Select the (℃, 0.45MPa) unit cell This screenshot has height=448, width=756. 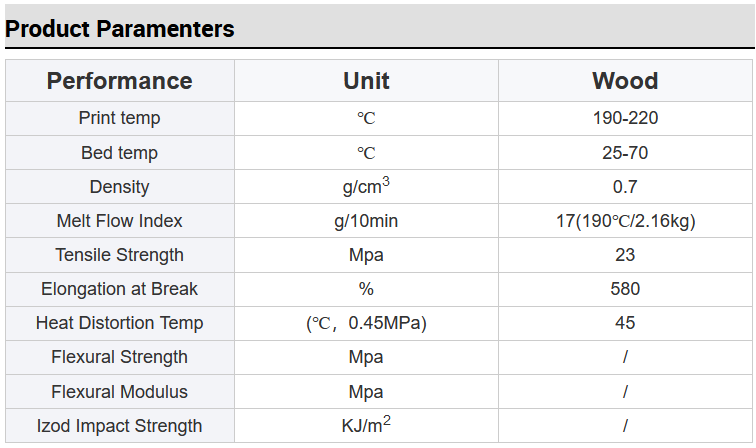click(x=366, y=323)
